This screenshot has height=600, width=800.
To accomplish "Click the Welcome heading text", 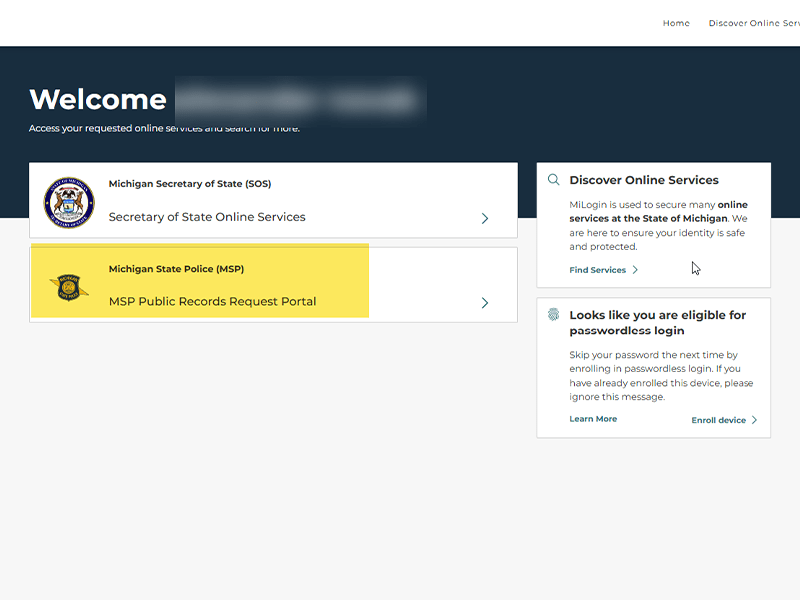I will click(x=98, y=99).
